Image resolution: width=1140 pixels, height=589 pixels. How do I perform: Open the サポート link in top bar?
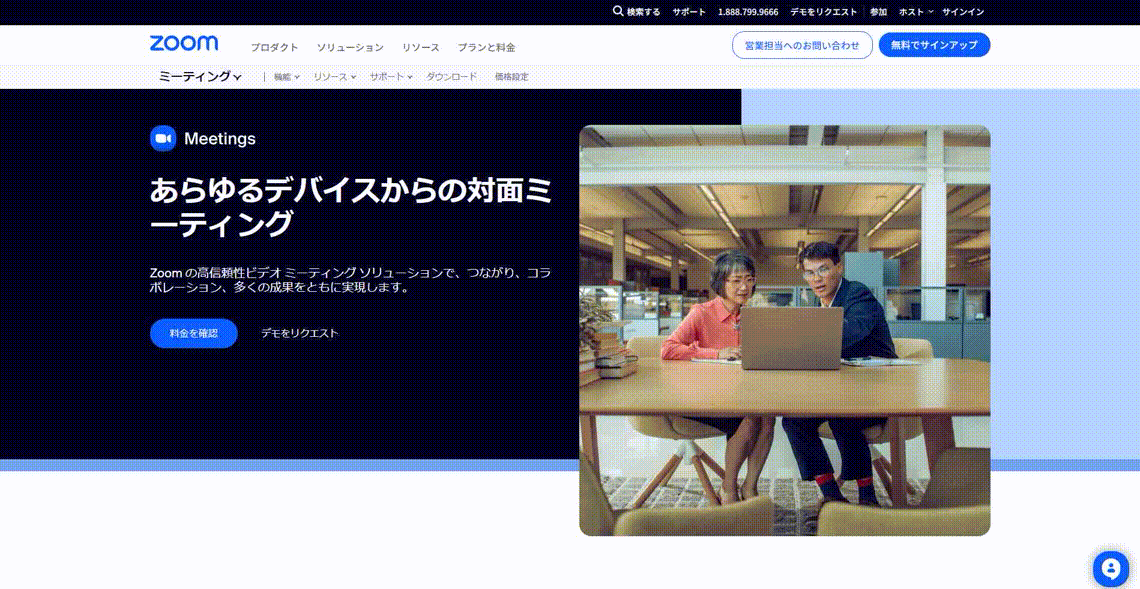pyautogui.click(x=689, y=12)
